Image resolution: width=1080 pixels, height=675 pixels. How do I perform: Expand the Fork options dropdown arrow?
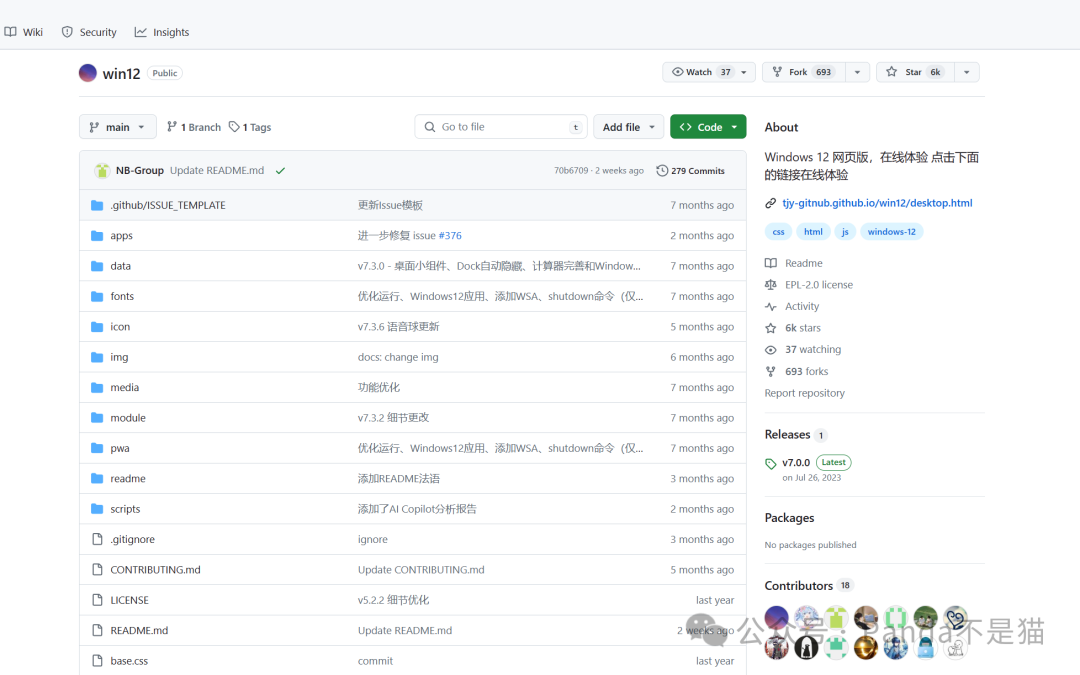click(x=858, y=72)
